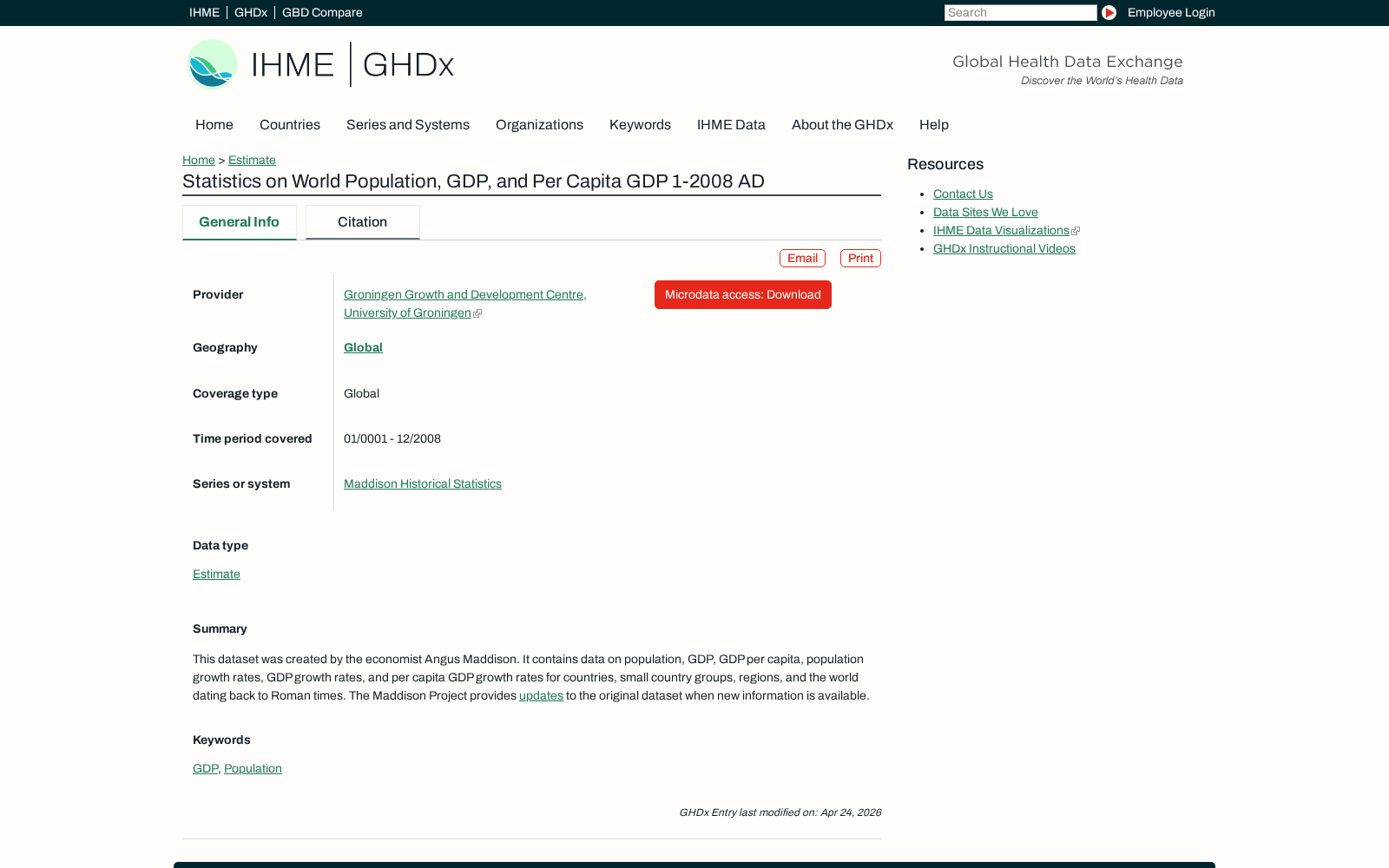Image resolution: width=1389 pixels, height=868 pixels.
Task: Open the Organizations menu item
Action: [539, 125]
